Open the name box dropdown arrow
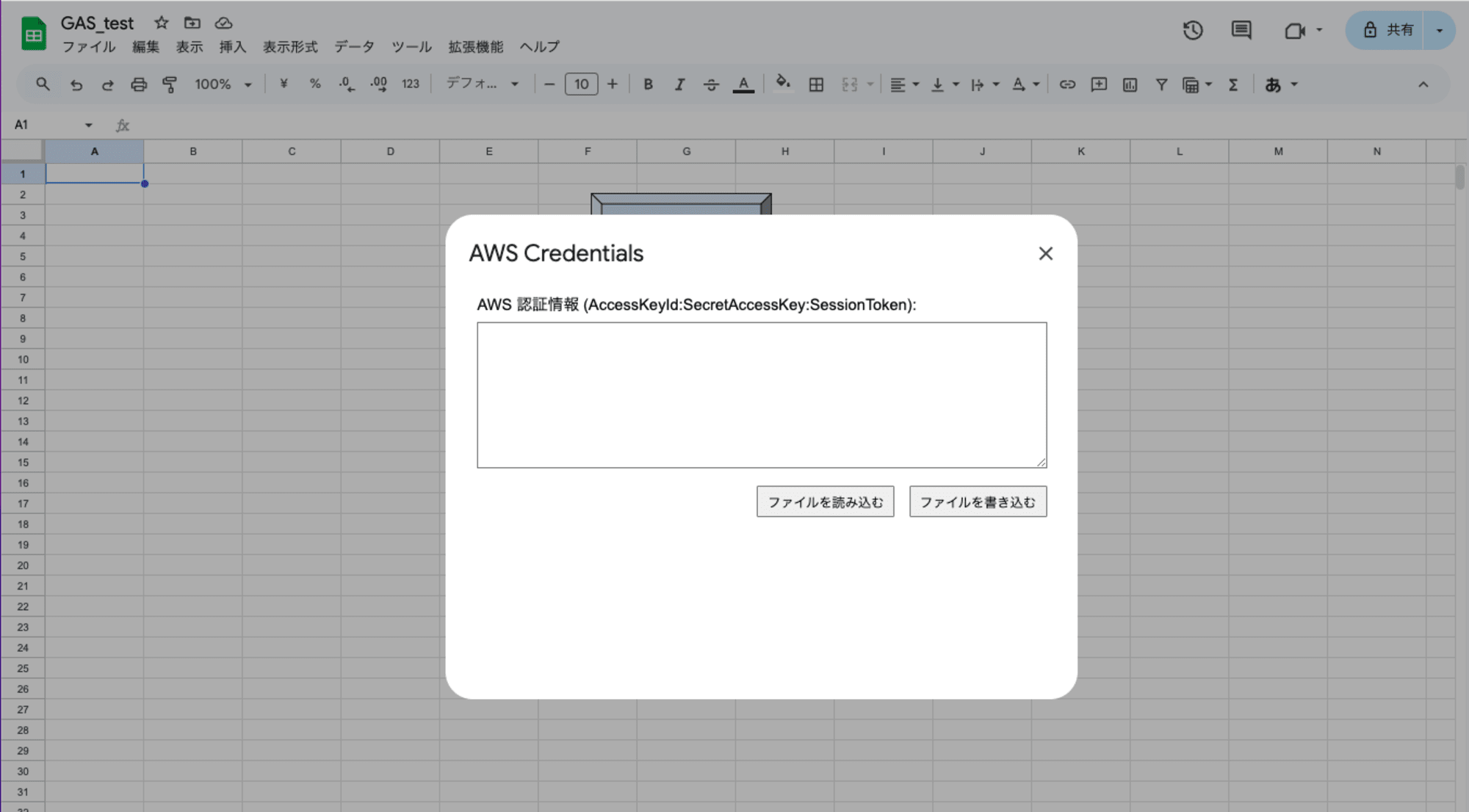 click(x=88, y=125)
